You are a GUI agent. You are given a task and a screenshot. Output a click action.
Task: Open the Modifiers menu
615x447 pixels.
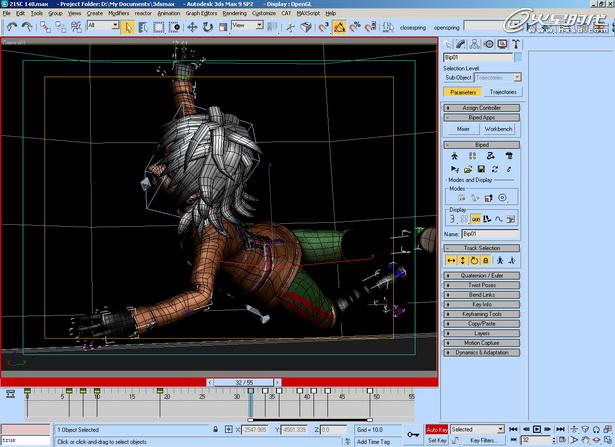(119, 13)
